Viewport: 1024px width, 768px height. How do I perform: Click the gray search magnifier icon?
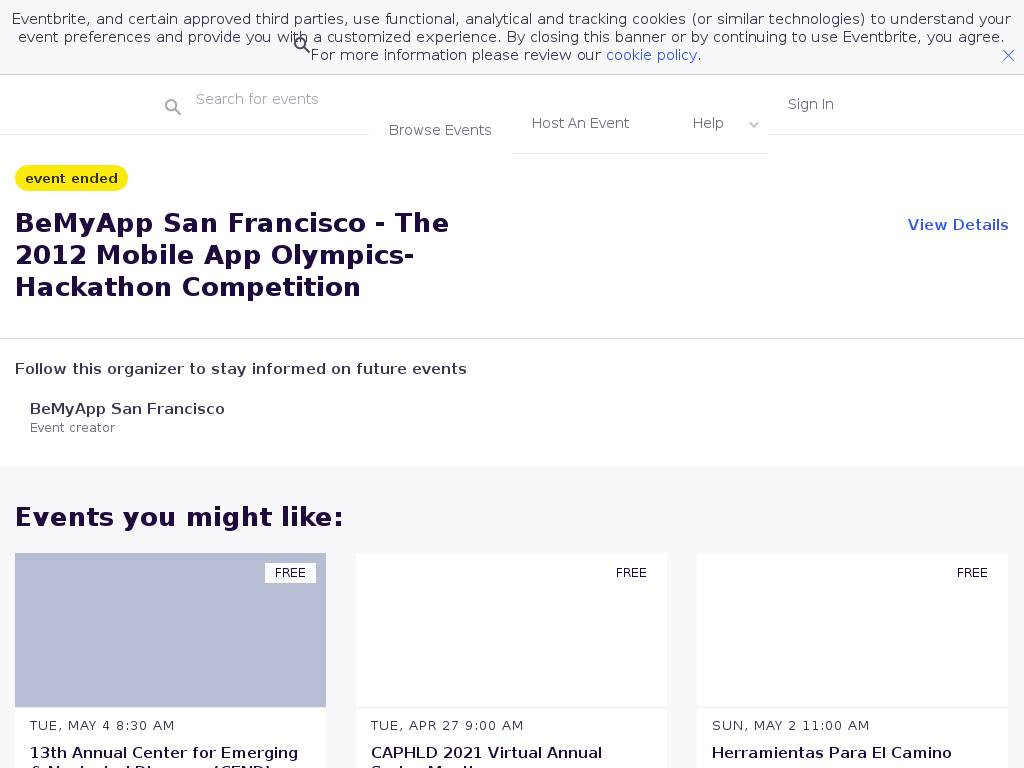173,107
